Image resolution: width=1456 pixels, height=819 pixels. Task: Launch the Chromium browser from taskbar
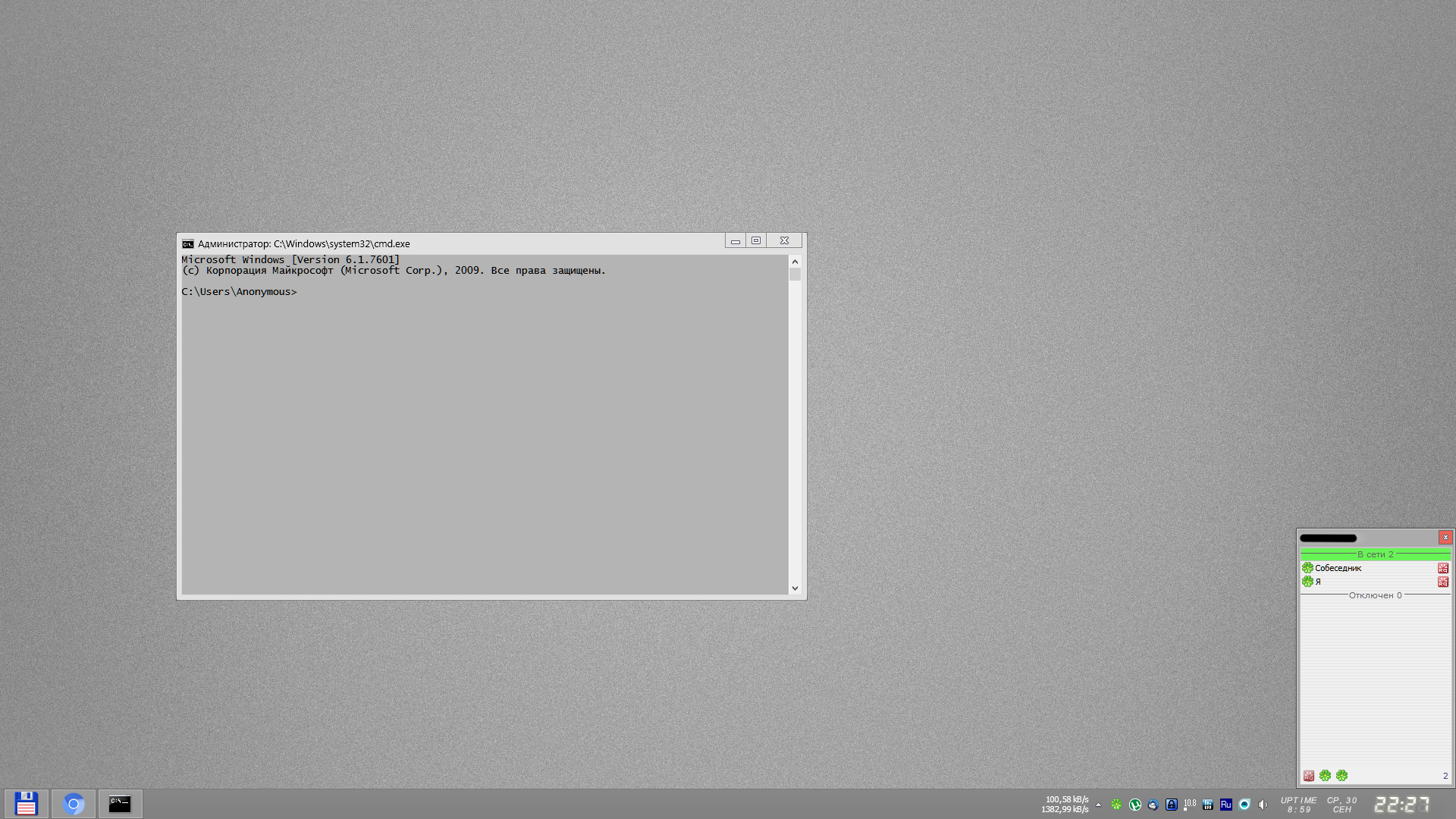[x=74, y=804]
